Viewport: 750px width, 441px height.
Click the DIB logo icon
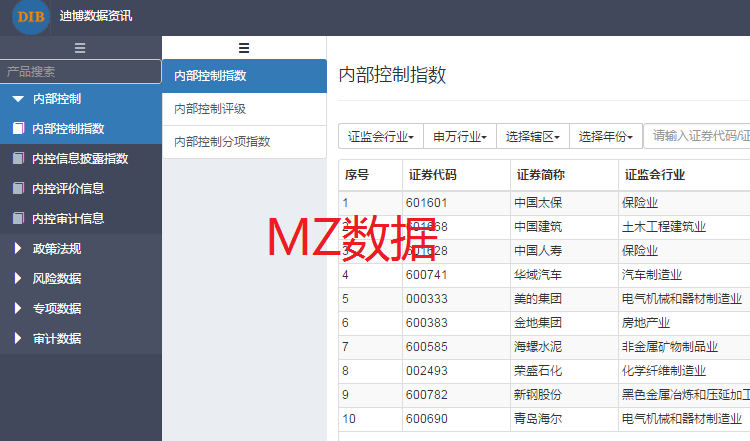(x=31, y=17)
